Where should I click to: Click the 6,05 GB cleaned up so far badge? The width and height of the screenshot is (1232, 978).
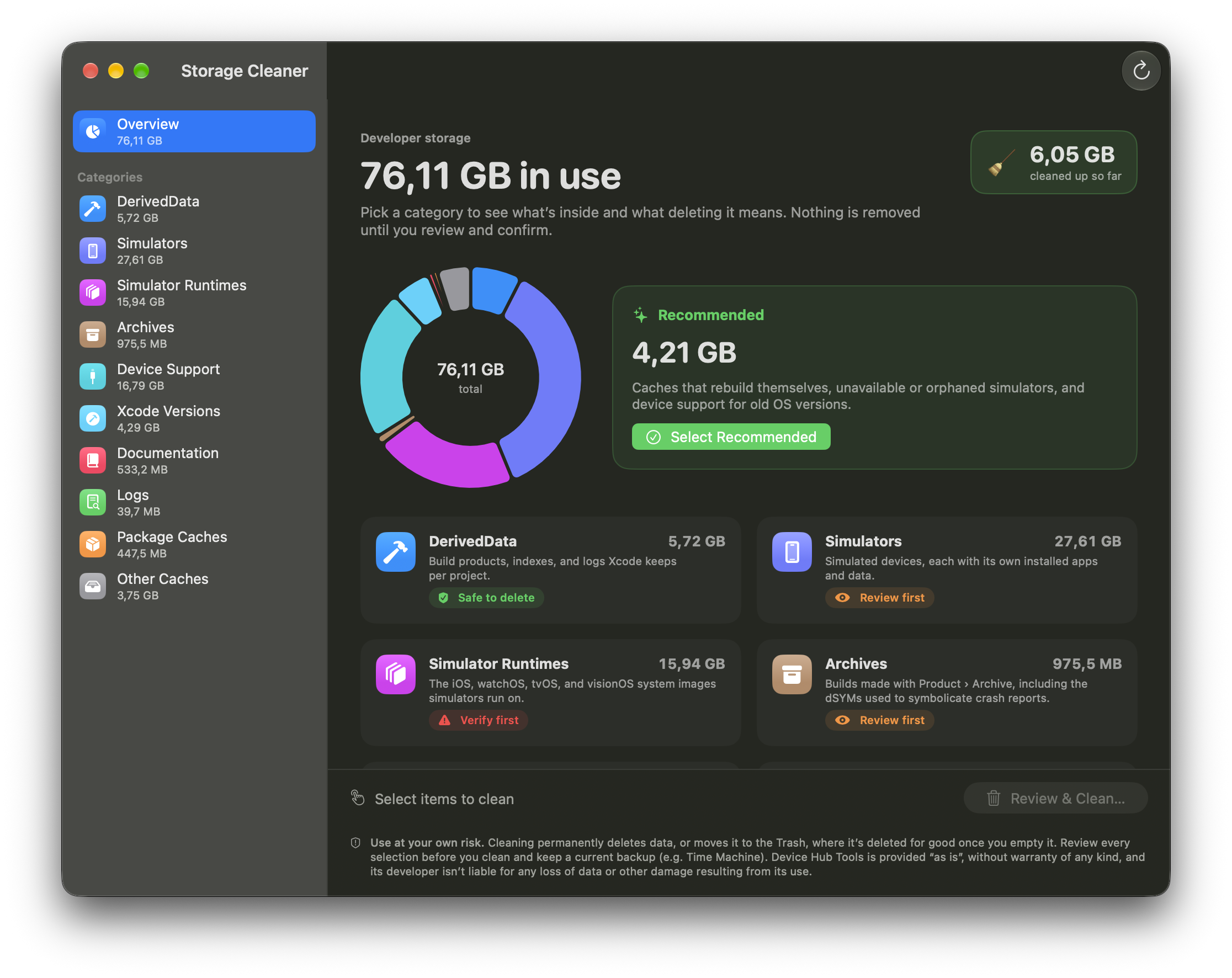[x=1053, y=162]
